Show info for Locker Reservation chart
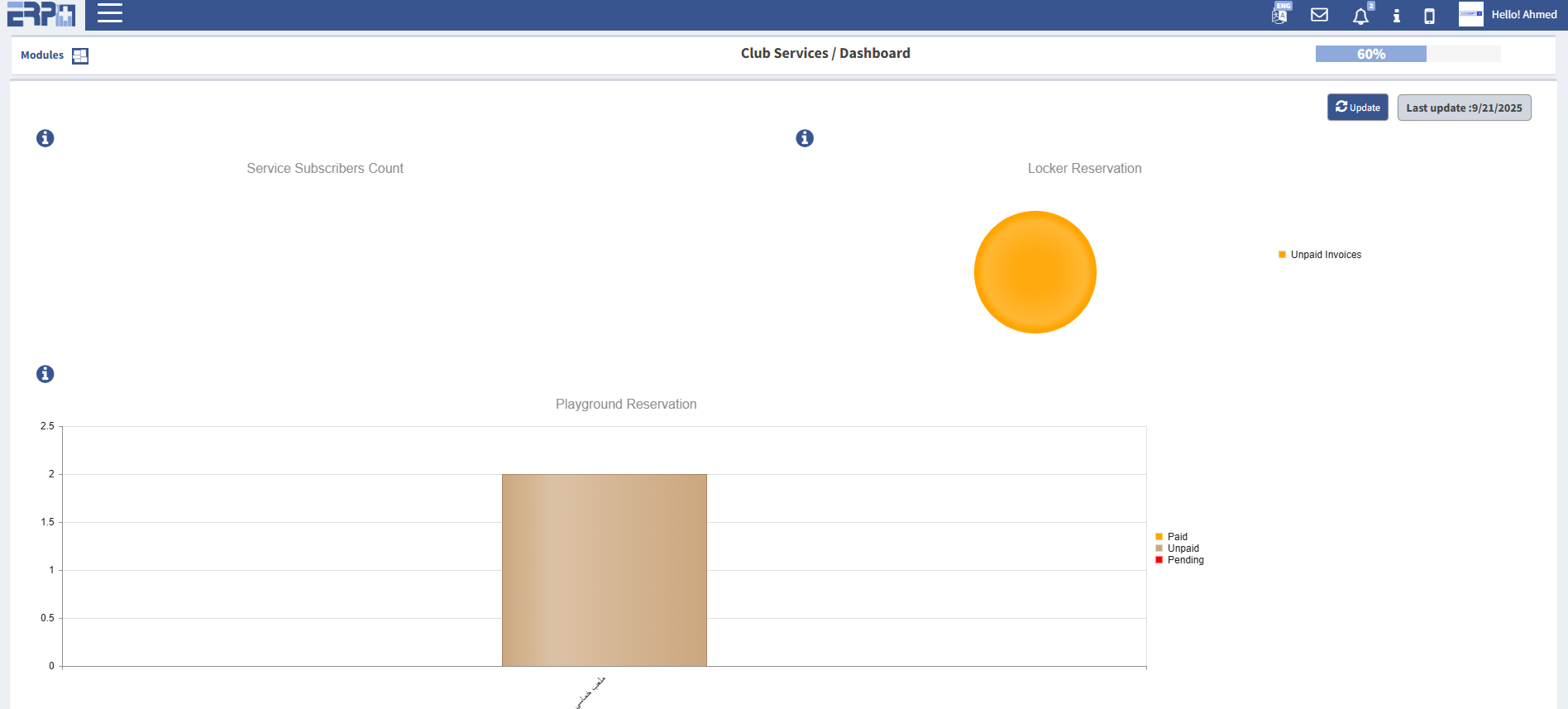1568x709 pixels. click(805, 138)
